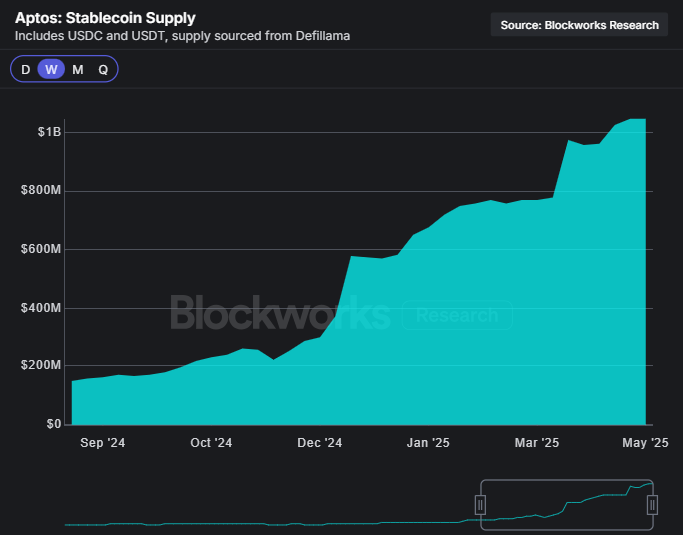The height and width of the screenshot is (535, 683).
Task: Click the $200M y-axis label
Action: coord(41,365)
